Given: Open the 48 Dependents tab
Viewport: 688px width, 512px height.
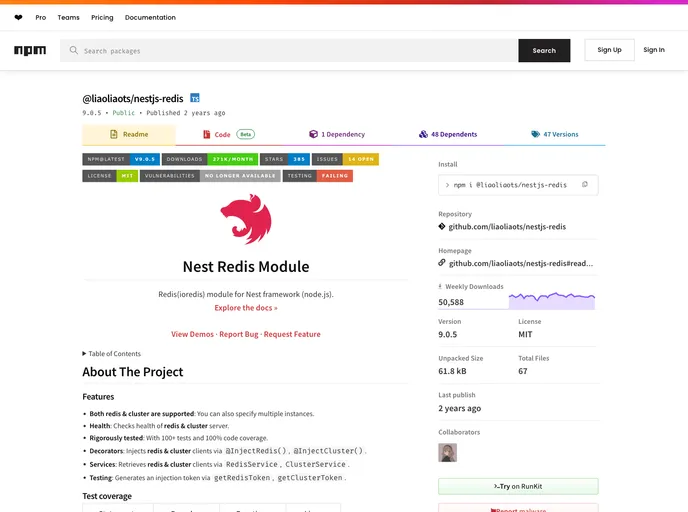Looking at the screenshot, I should pos(448,134).
